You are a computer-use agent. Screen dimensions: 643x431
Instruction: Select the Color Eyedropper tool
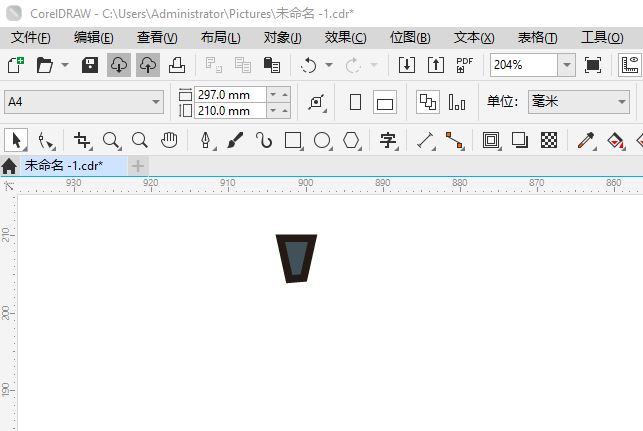point(586,140)
